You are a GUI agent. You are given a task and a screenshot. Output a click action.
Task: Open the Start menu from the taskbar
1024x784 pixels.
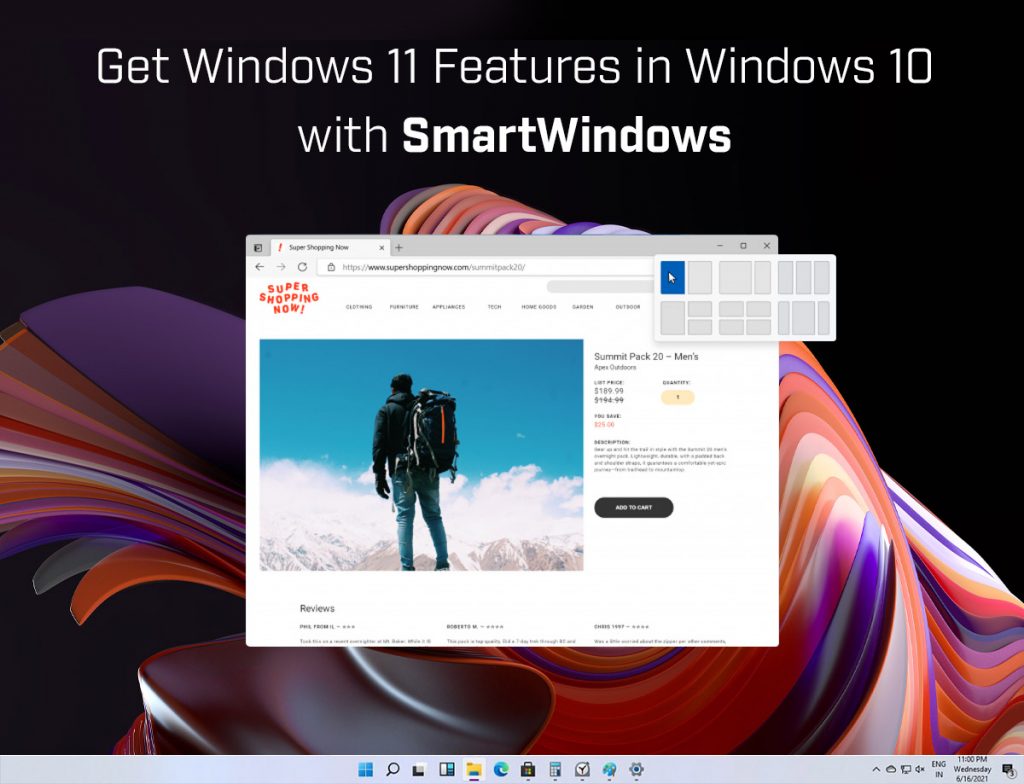tap(367, 770)
